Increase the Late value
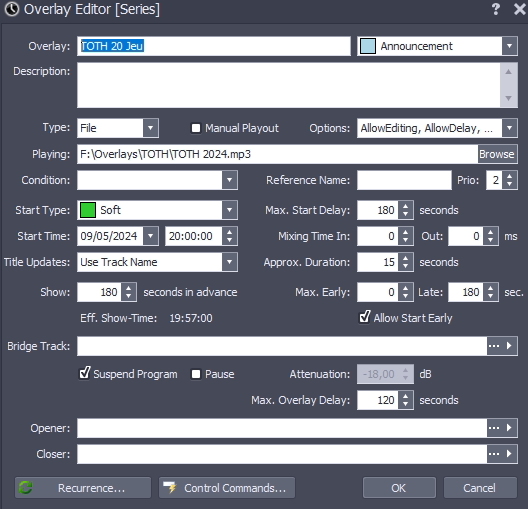528x509 pixels. [491, 288]
